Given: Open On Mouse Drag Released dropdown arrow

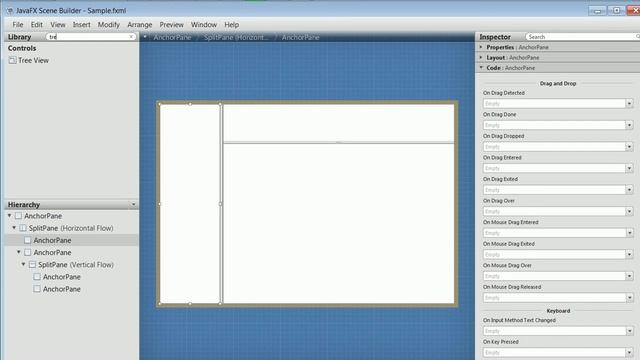Looking at the screenshot, I should [x=629, y=298].
